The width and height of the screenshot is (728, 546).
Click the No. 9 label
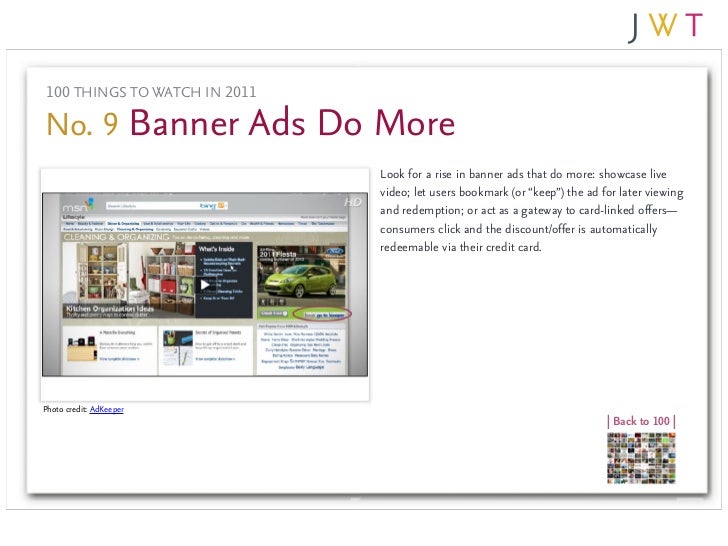[83, 124]
